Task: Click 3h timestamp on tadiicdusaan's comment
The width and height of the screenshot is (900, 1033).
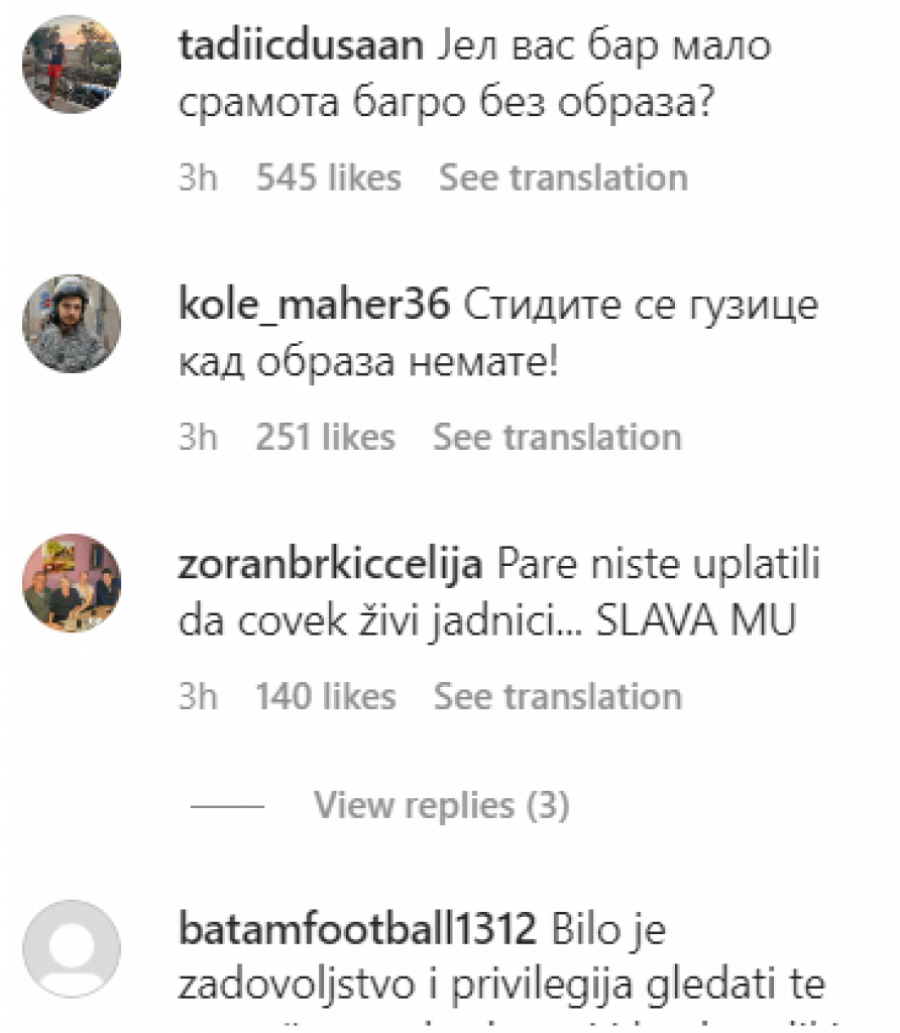Action: pyautogui.click(x=198, y=178)
